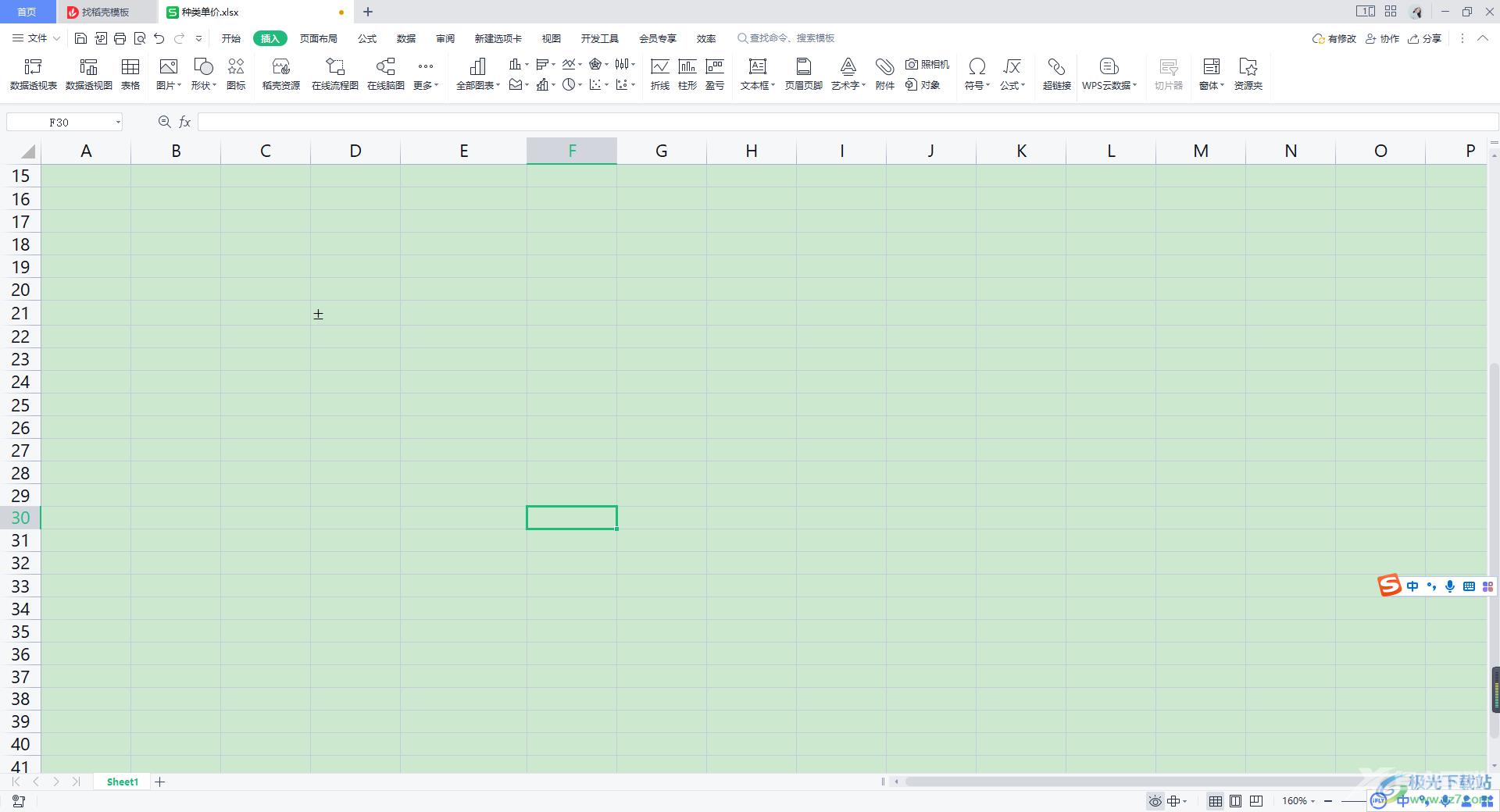The width and height of the screenshot is (1500, 812).
Task: Click the print icon
Action: [120, 38]
